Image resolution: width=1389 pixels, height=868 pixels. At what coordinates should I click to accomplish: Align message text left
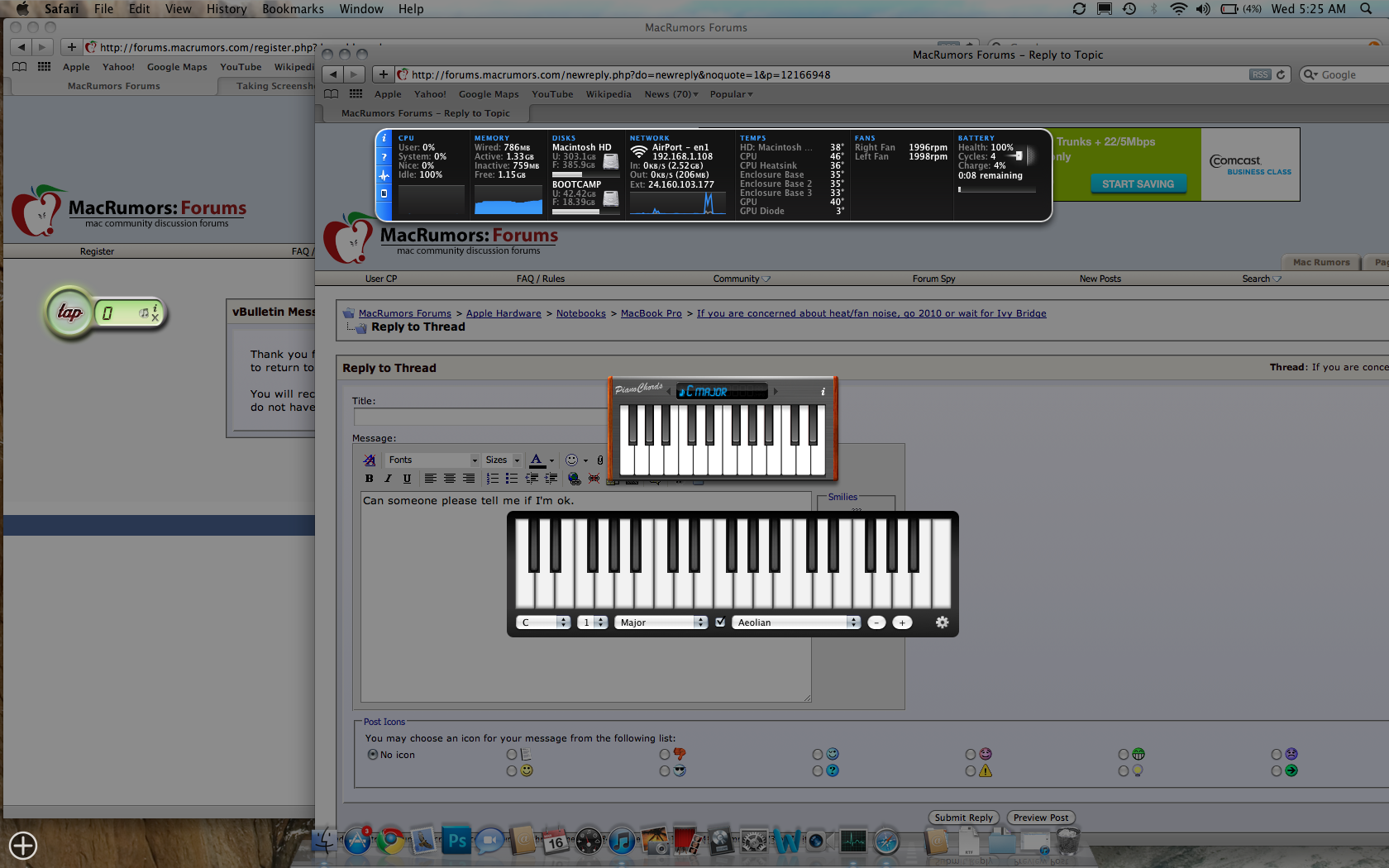[x=430, y=479]
